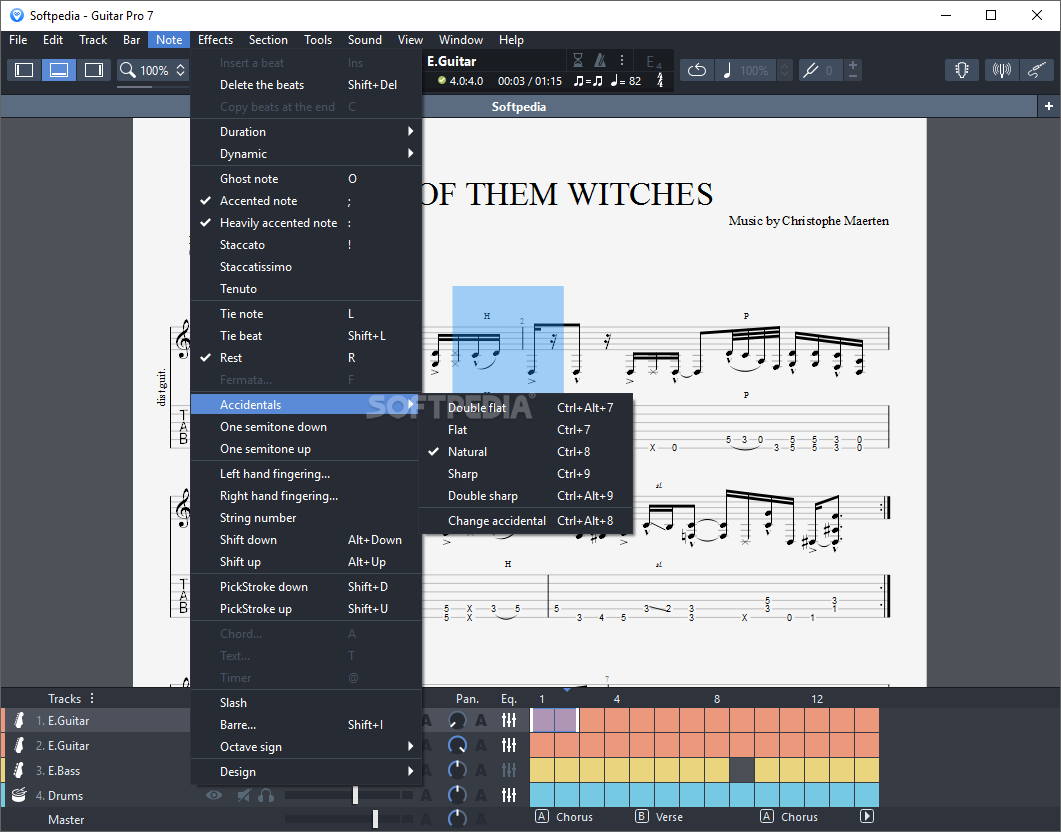Click the next sections arrow button
Screen dimensions: 1061x832
(867, 816)
